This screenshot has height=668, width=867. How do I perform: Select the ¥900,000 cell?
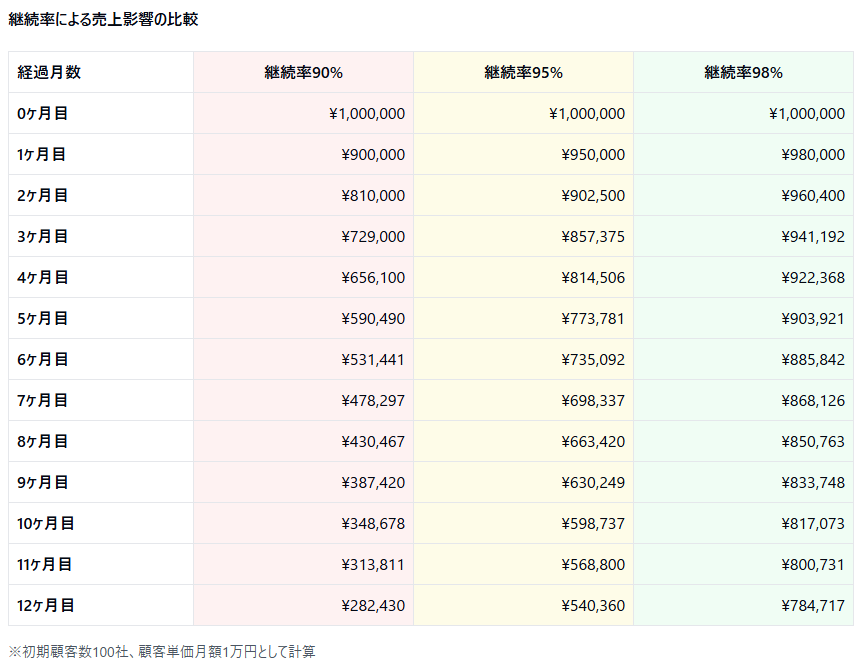304,154
